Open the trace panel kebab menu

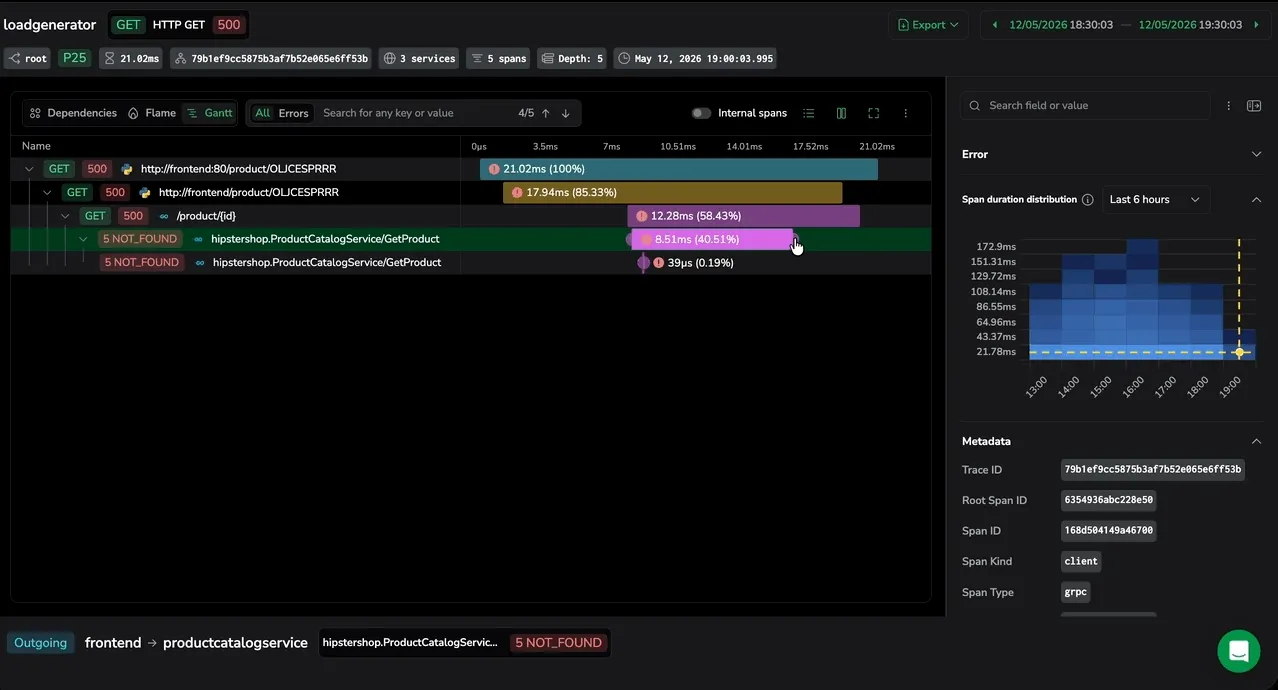905,113
